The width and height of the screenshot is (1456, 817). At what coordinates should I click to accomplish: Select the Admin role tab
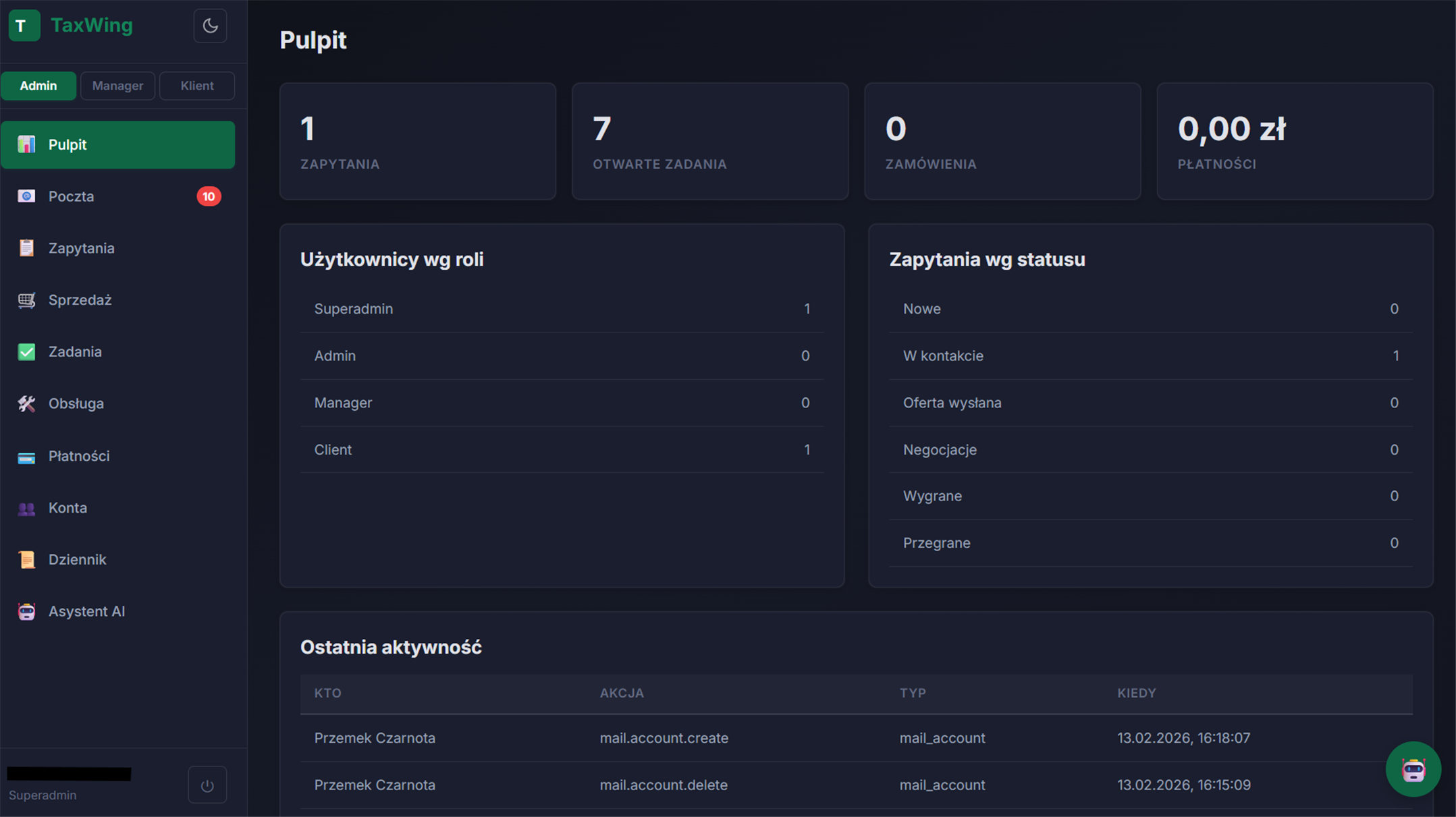(x=38, y=86)
